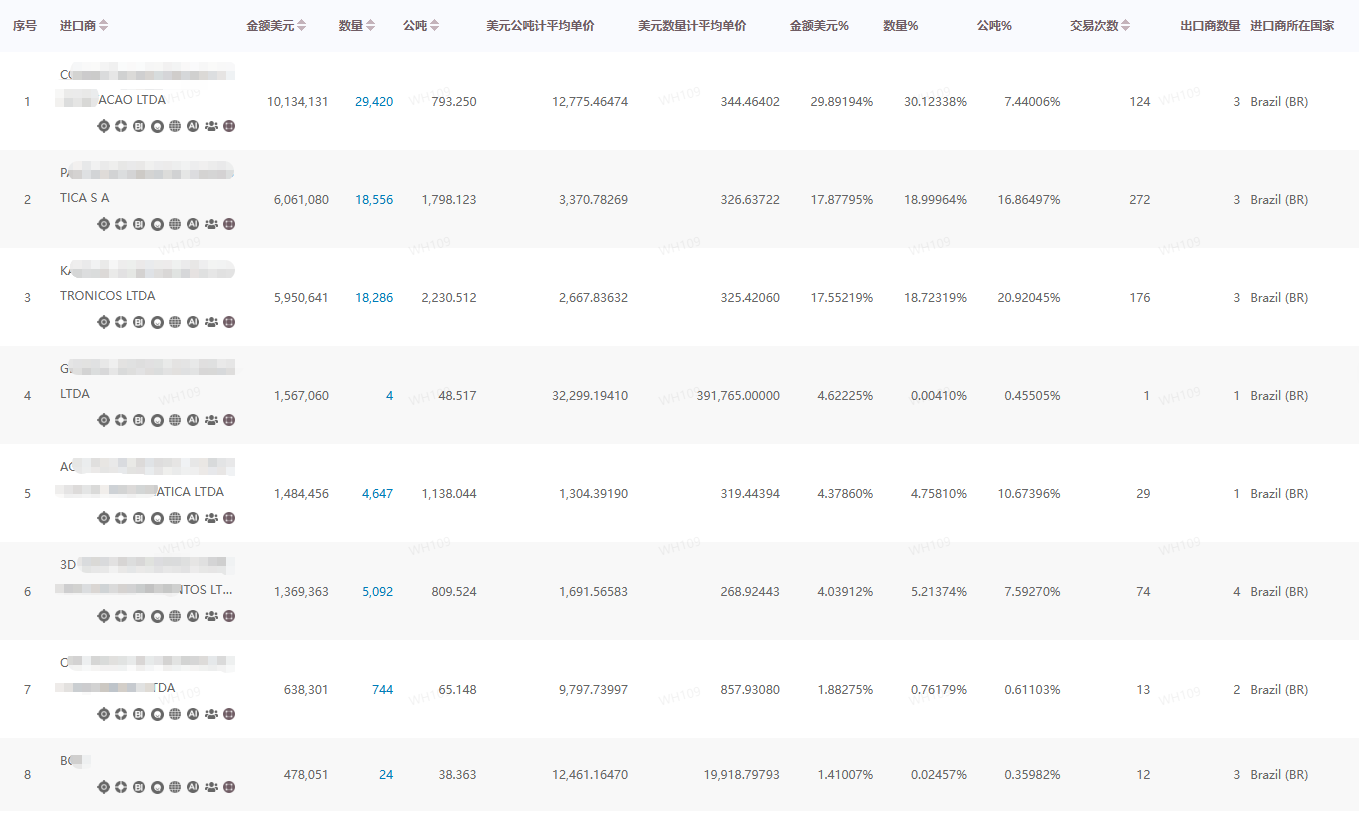The height and width of the screenshot is (814, 1359).
Task: Sort by 公吨 using its sort arrows
Action: (x=435, y=26)
